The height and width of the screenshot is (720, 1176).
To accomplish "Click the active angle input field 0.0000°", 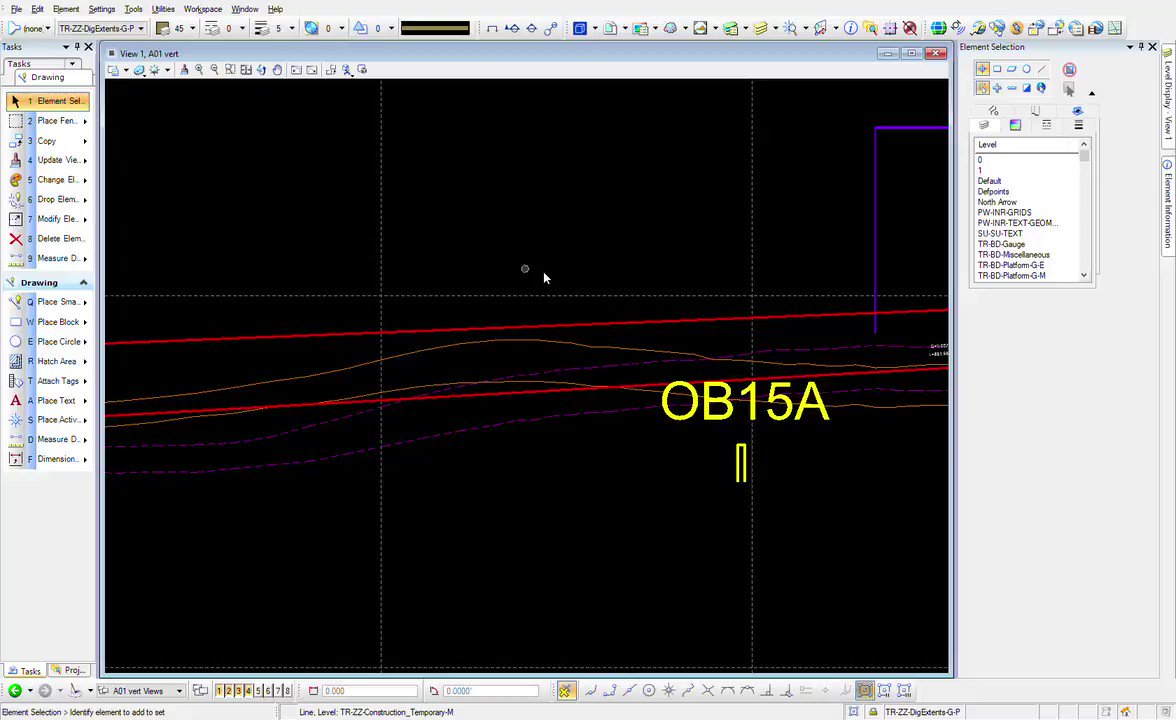I will pos(490,691).
